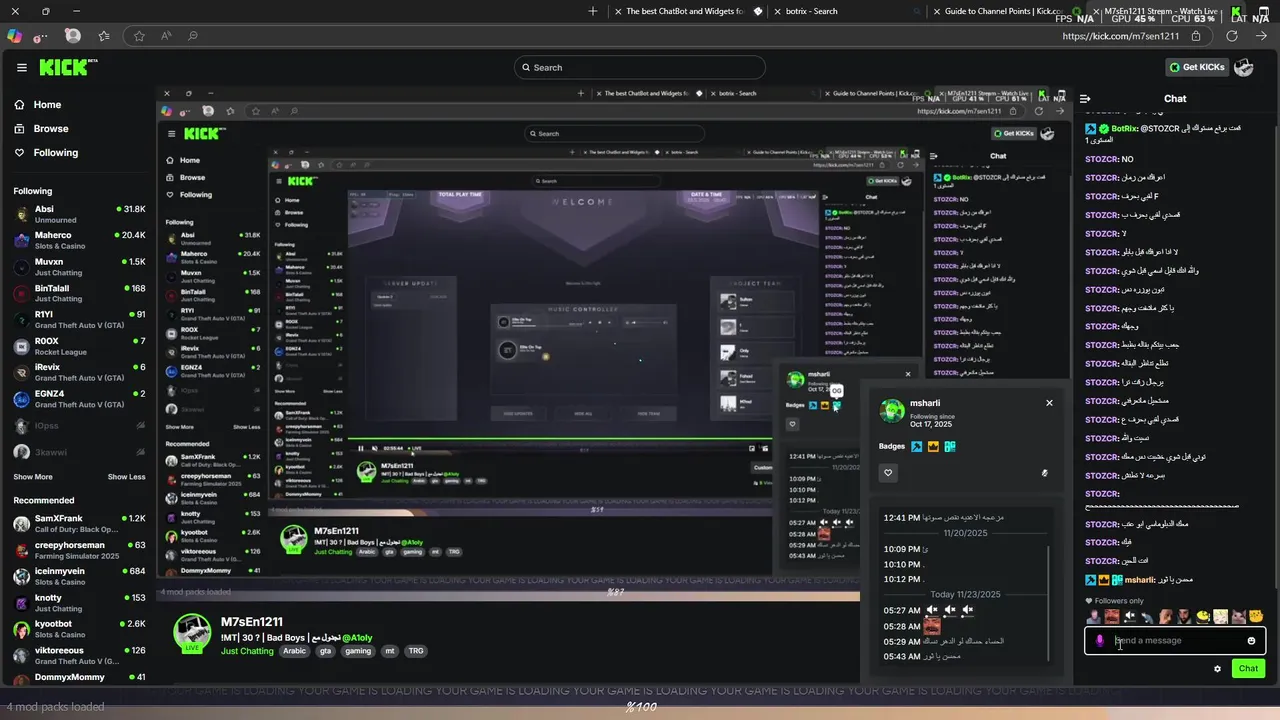The width and height of the screenshot is (1280, 720).
Task: Open the profile avatar next to Get KICKs
Action: coord(1244,67)
